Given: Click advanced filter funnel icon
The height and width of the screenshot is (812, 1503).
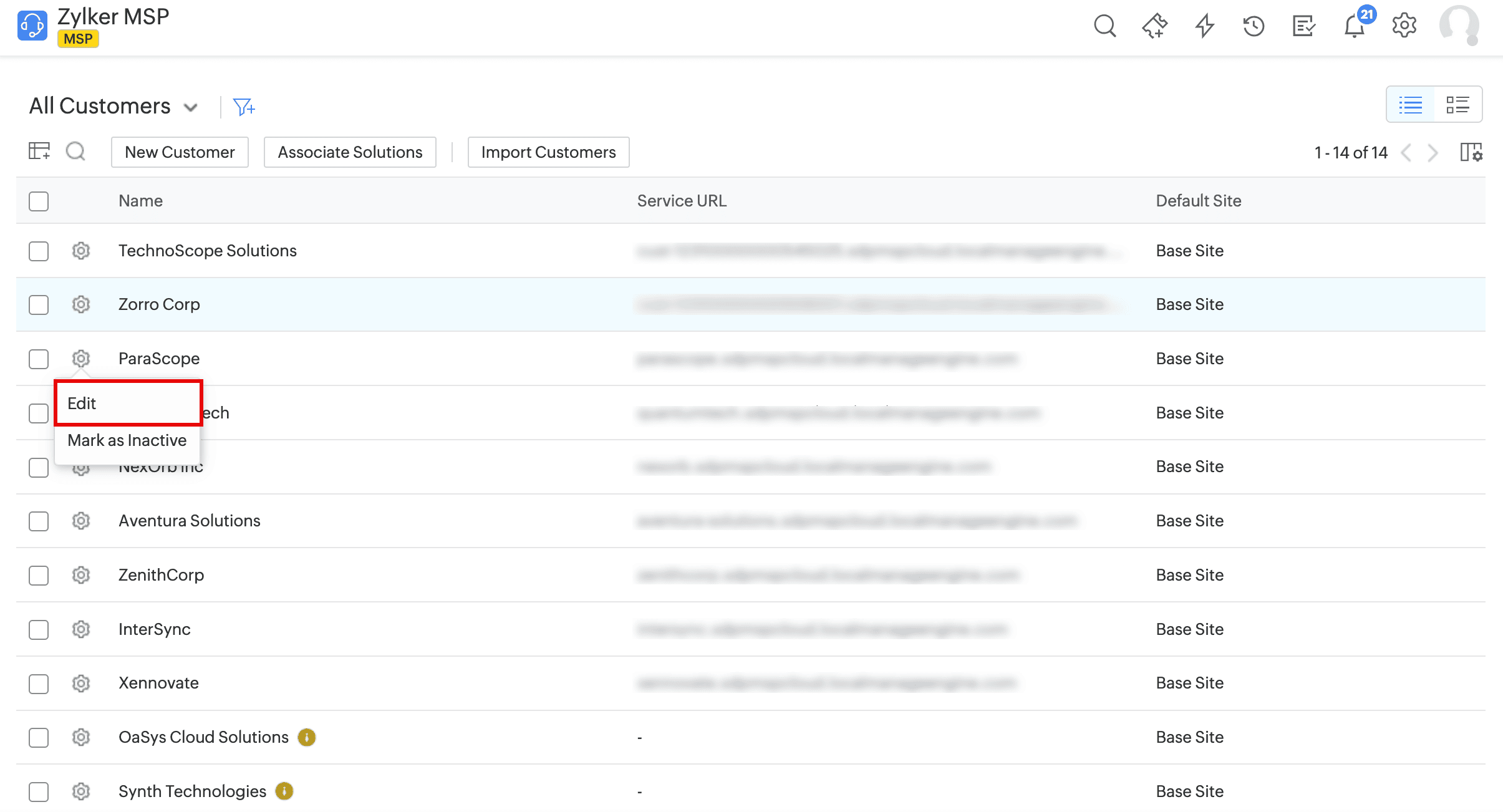Looking at the screenshot, I should coord(243,107).
